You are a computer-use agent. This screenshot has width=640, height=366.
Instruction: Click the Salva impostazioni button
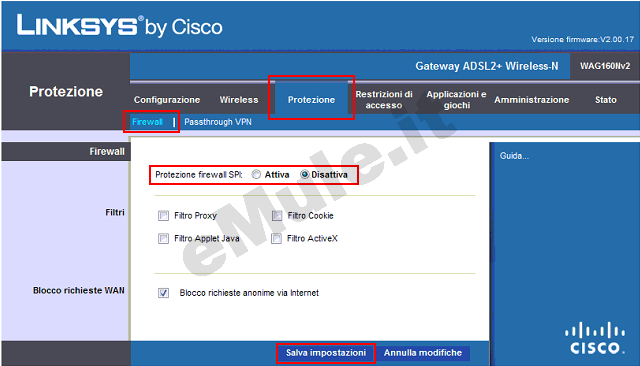tap(326, 353)
